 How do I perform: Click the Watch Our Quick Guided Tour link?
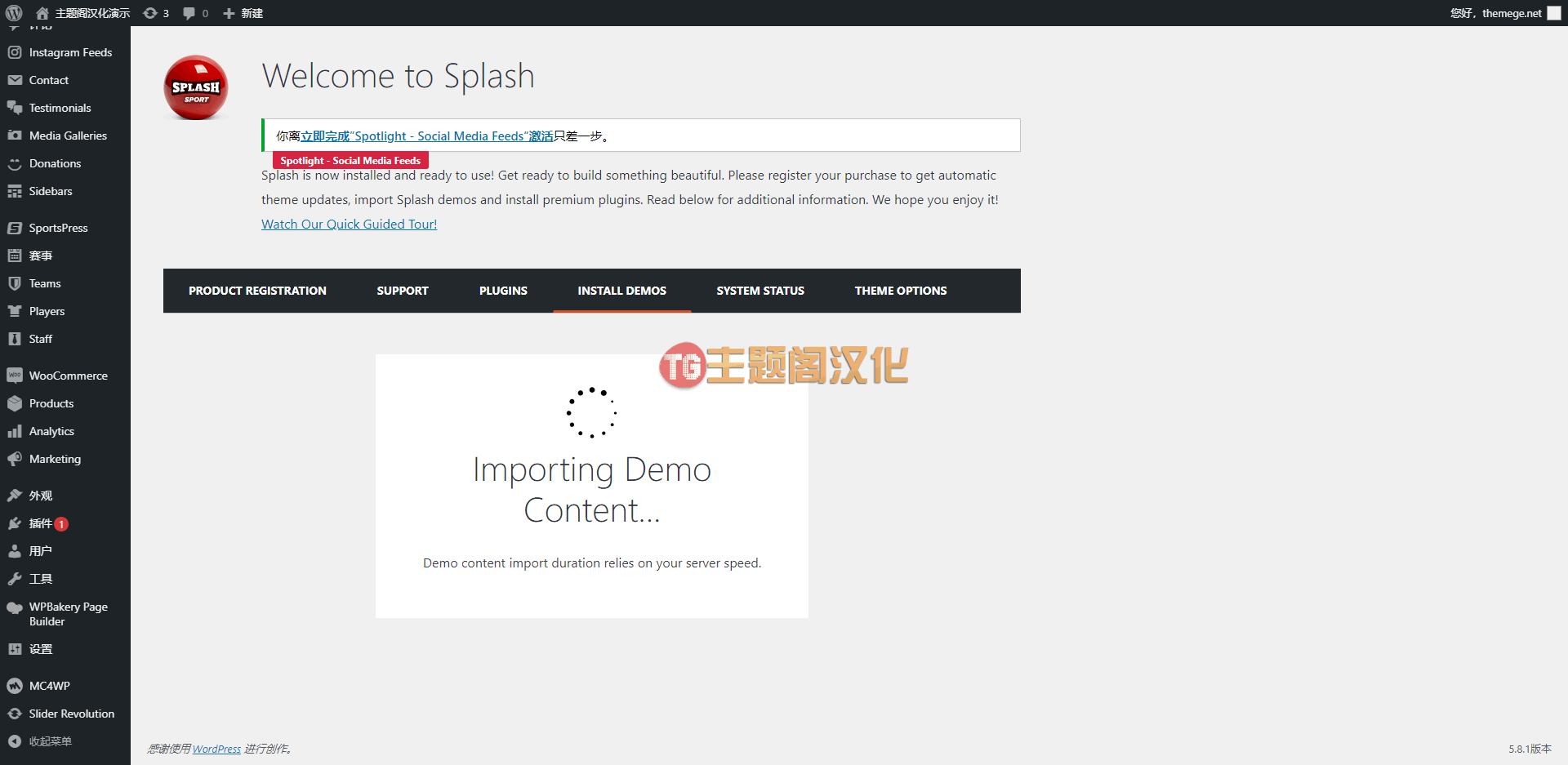pos(350,224)
